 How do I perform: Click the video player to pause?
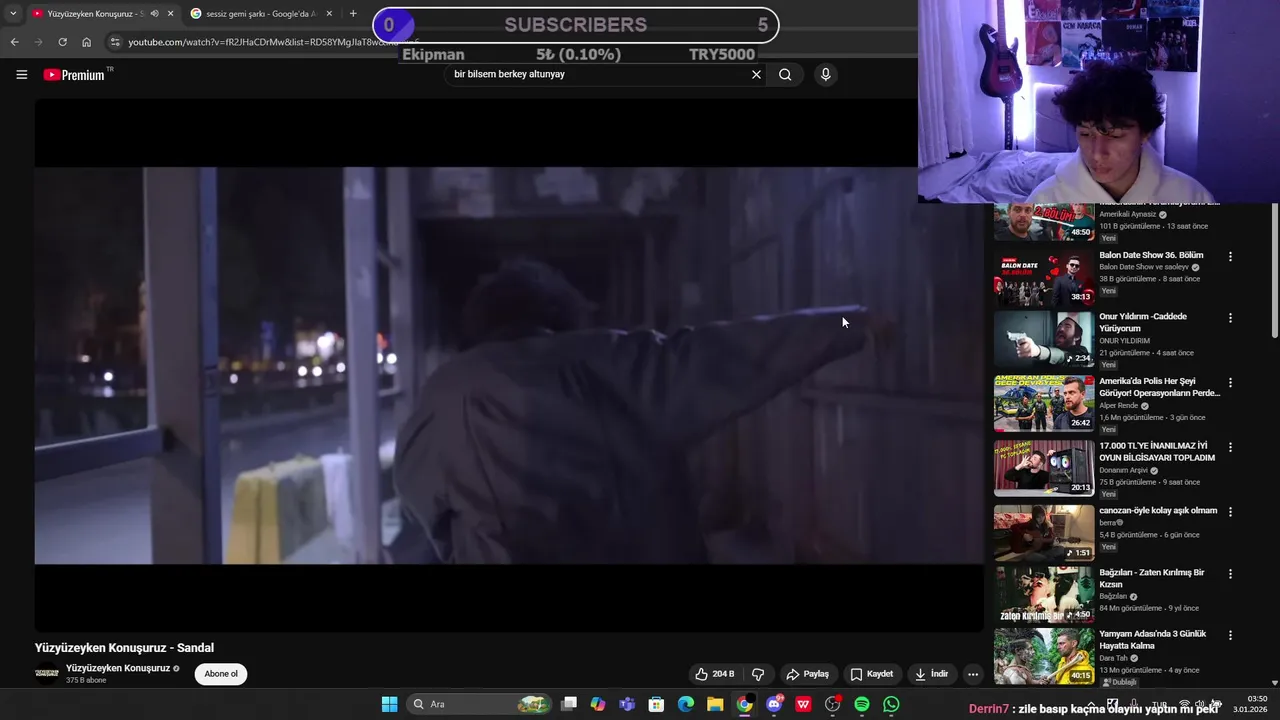509,365
